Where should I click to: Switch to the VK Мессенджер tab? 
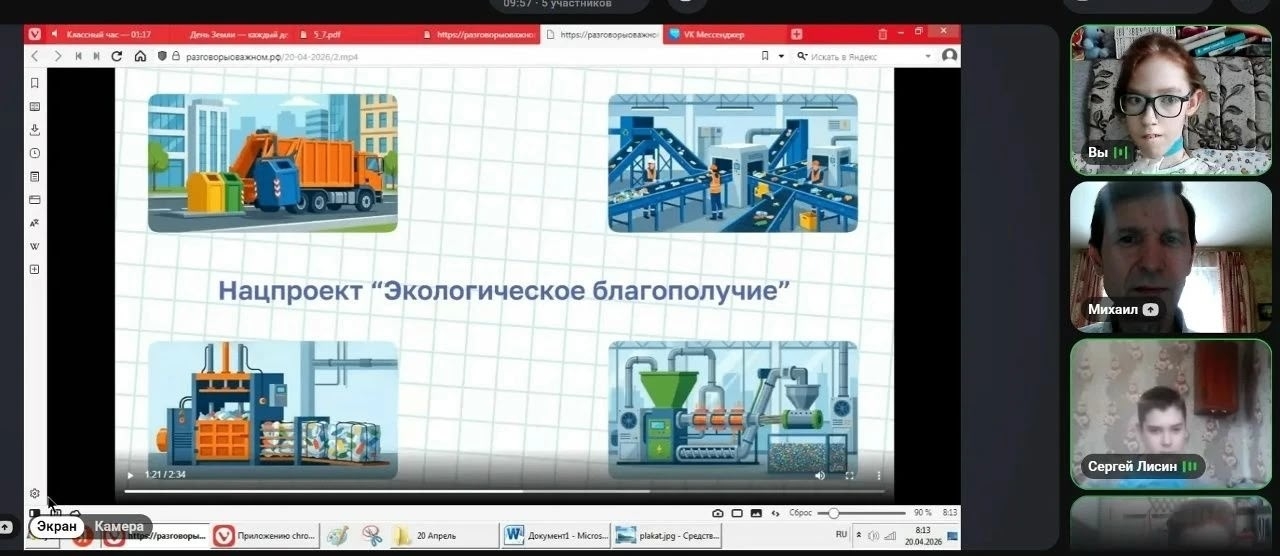pos(714,34)
